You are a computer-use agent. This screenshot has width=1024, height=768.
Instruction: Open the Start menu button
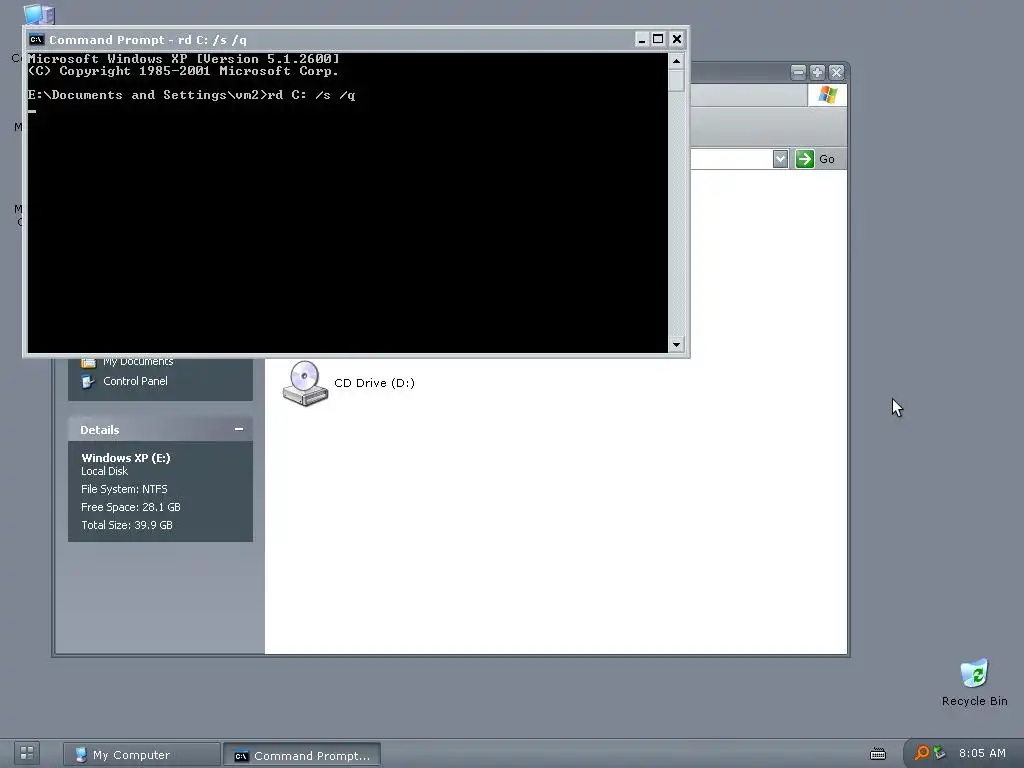[27, 753]
